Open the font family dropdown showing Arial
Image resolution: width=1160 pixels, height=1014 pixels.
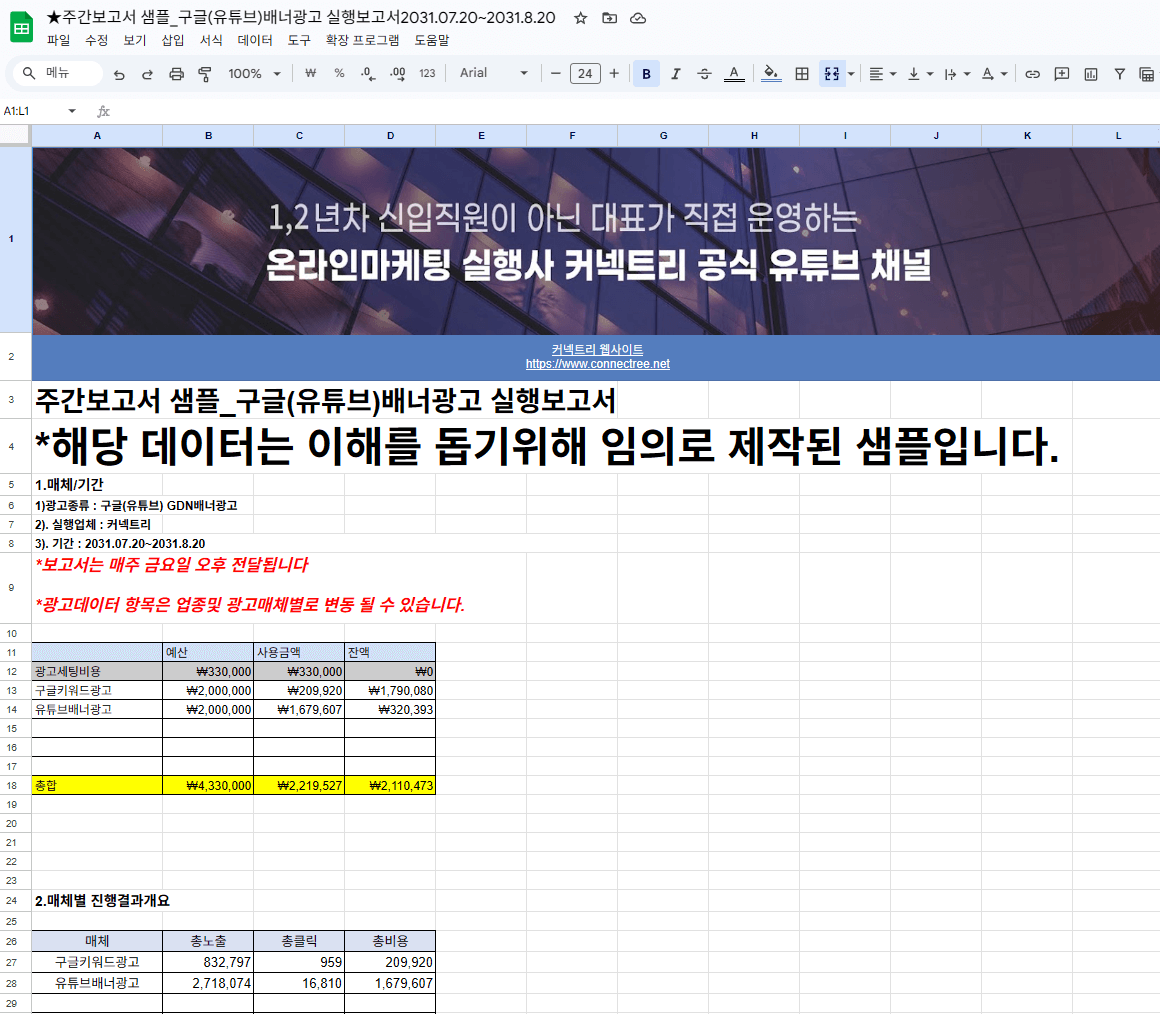[490, 73]
